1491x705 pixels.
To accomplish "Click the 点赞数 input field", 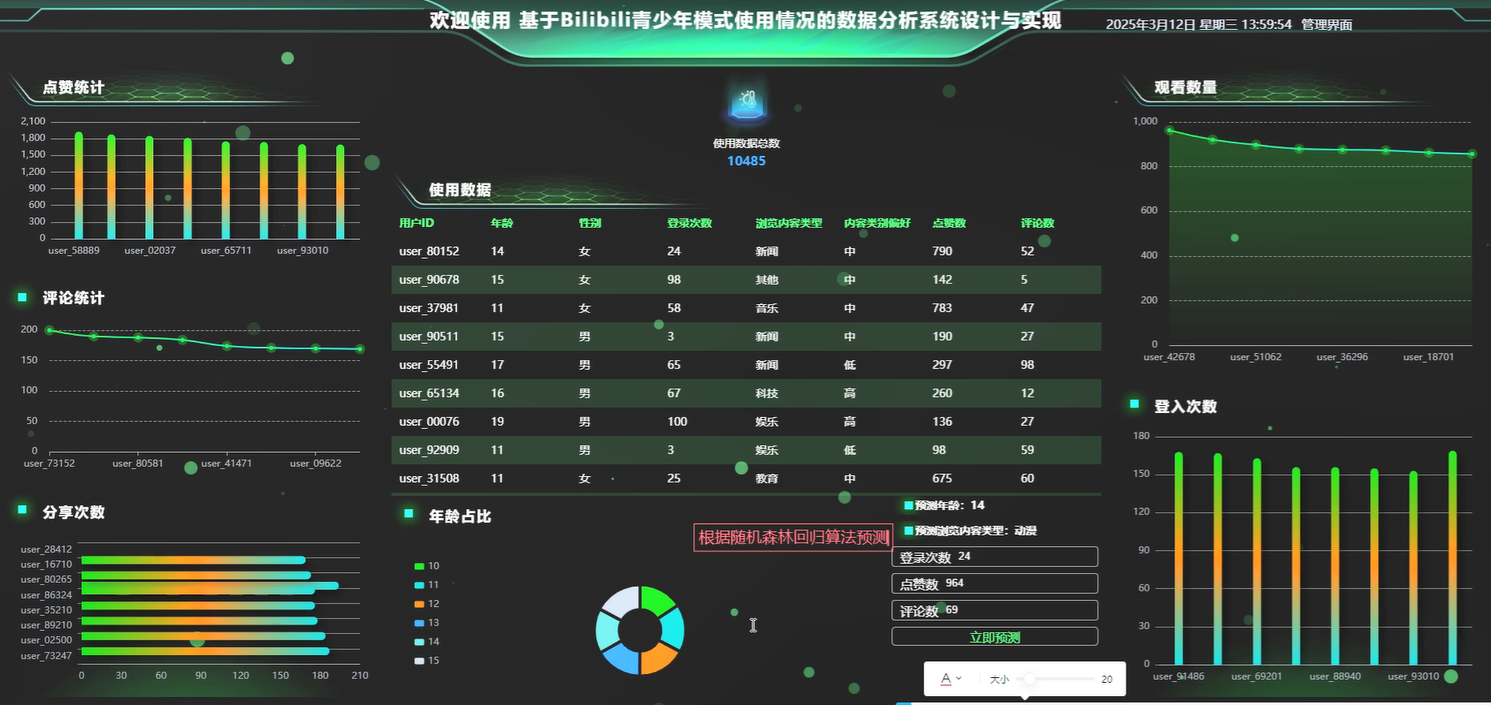I will [x=994, y=583].
